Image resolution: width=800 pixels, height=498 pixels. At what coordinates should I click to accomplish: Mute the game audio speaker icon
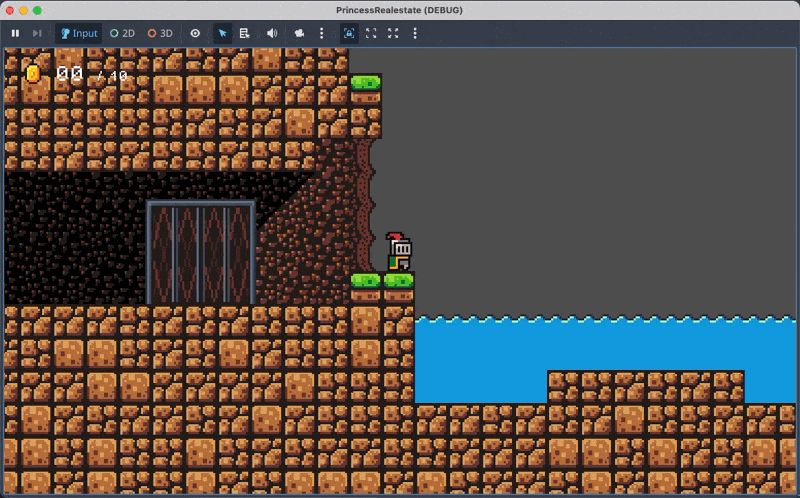click(271, 33)
